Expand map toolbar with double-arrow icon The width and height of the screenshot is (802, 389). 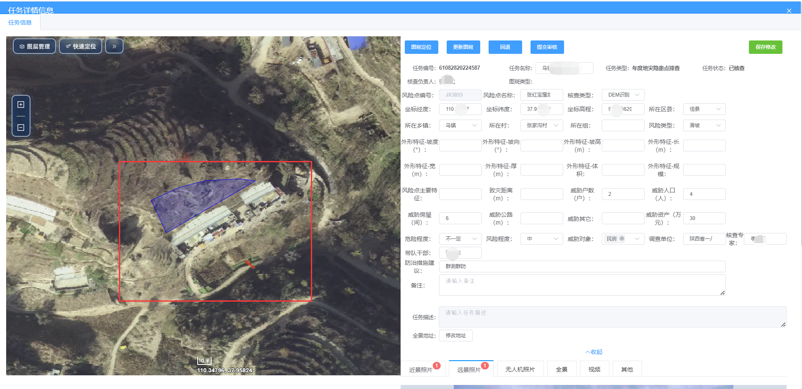[x=114, y=46]
